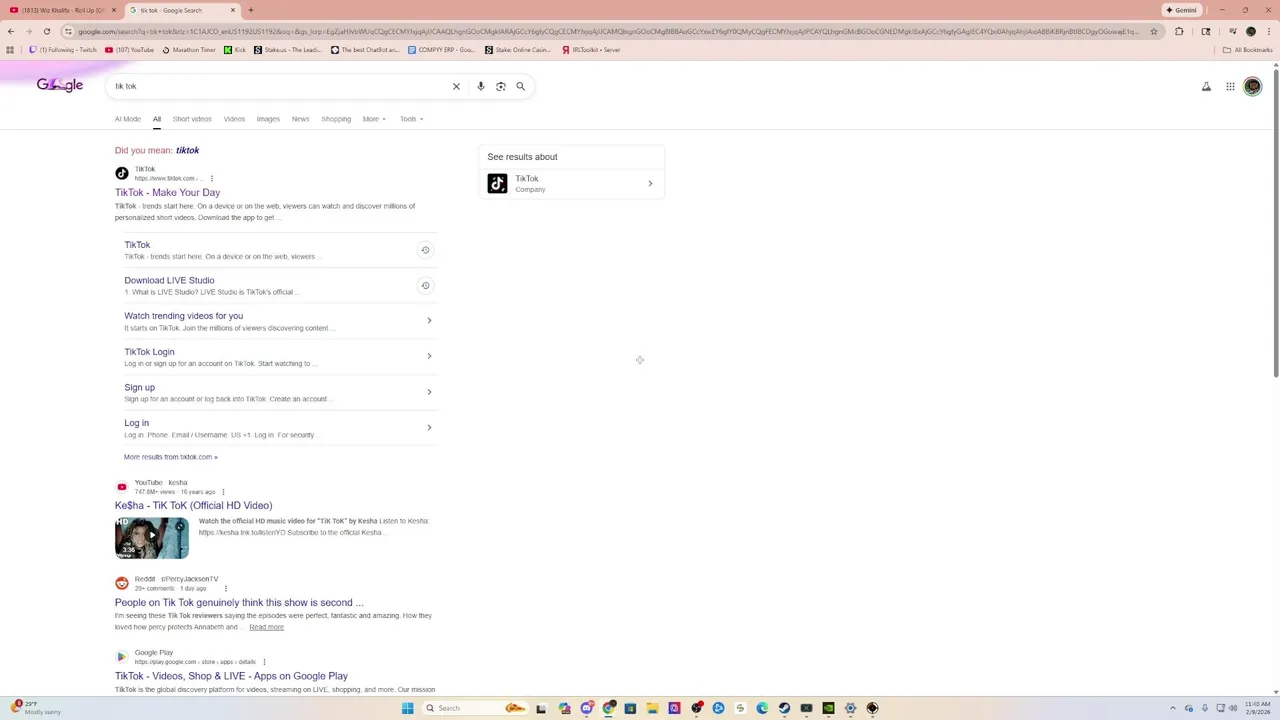This screenshot has height=720, width=1280.
Task: Open the Kick bookmark
Action: click(x=235, y=49)
